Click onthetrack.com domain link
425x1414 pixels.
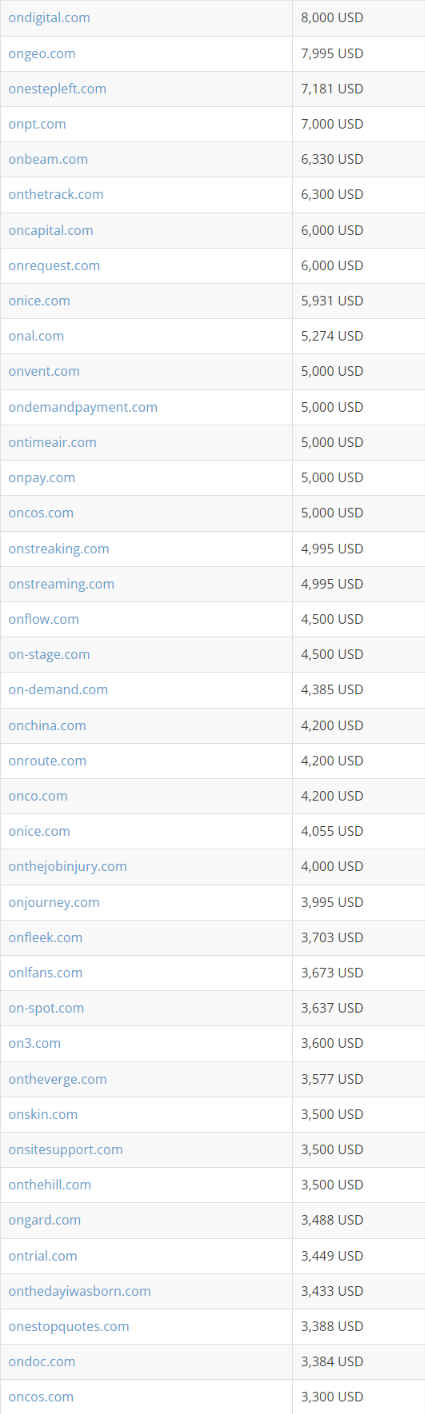[56, 194]
